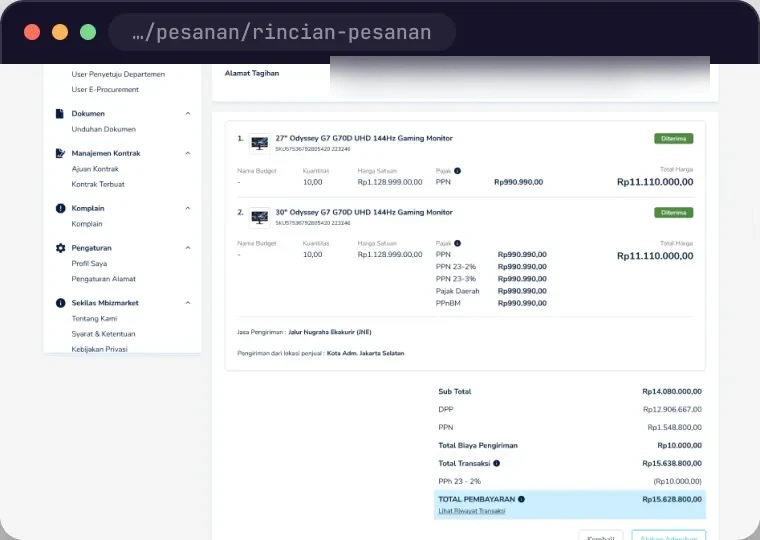Collapse the Komplain section chevron
Image resolution: width=760 pixels, height=540 pixels.
(188, 208)
